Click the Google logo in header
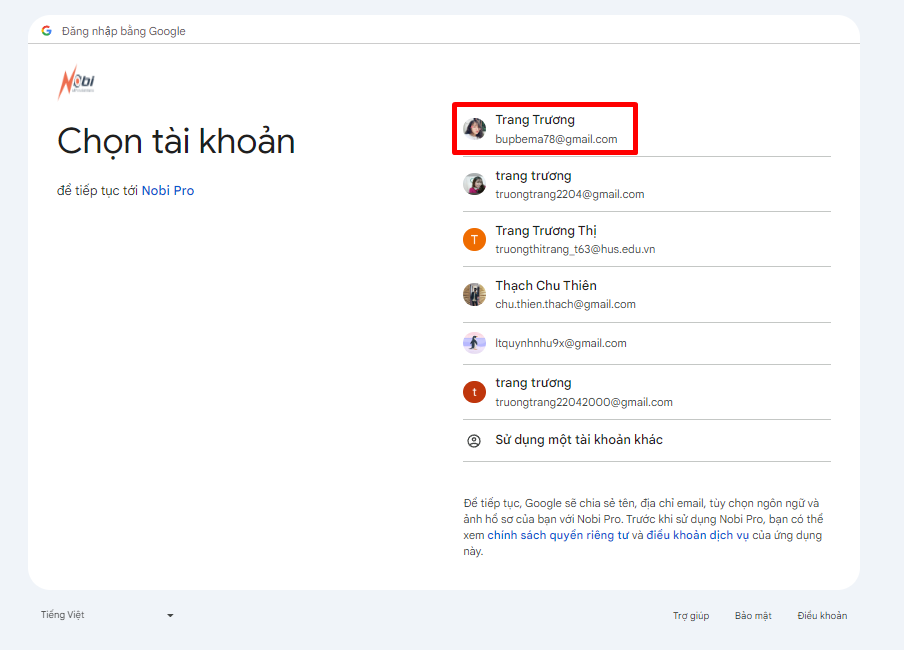 click(46, 31)
